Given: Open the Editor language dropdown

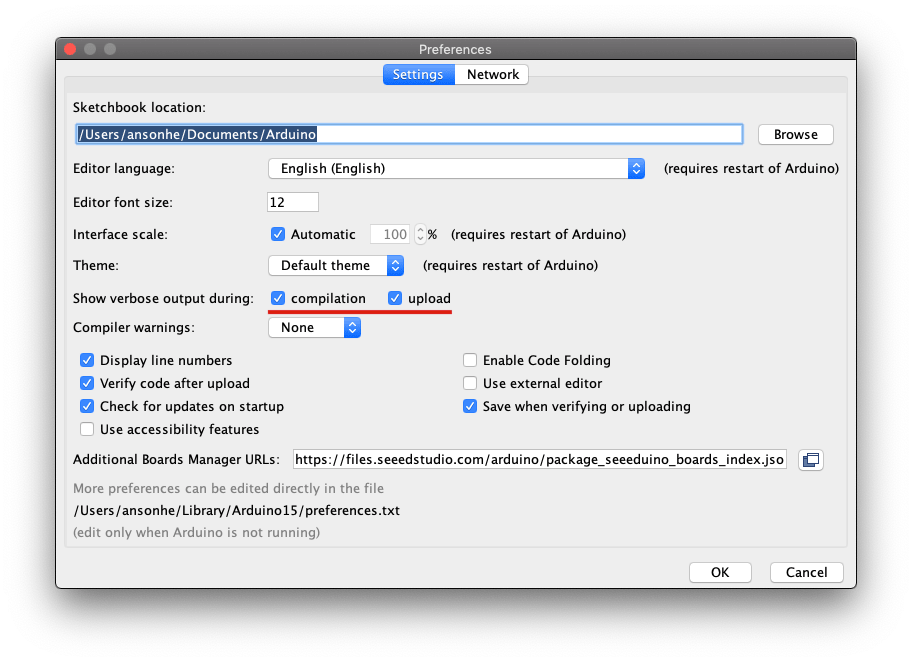Looking at the screenshot, I should tap(456, 169).
